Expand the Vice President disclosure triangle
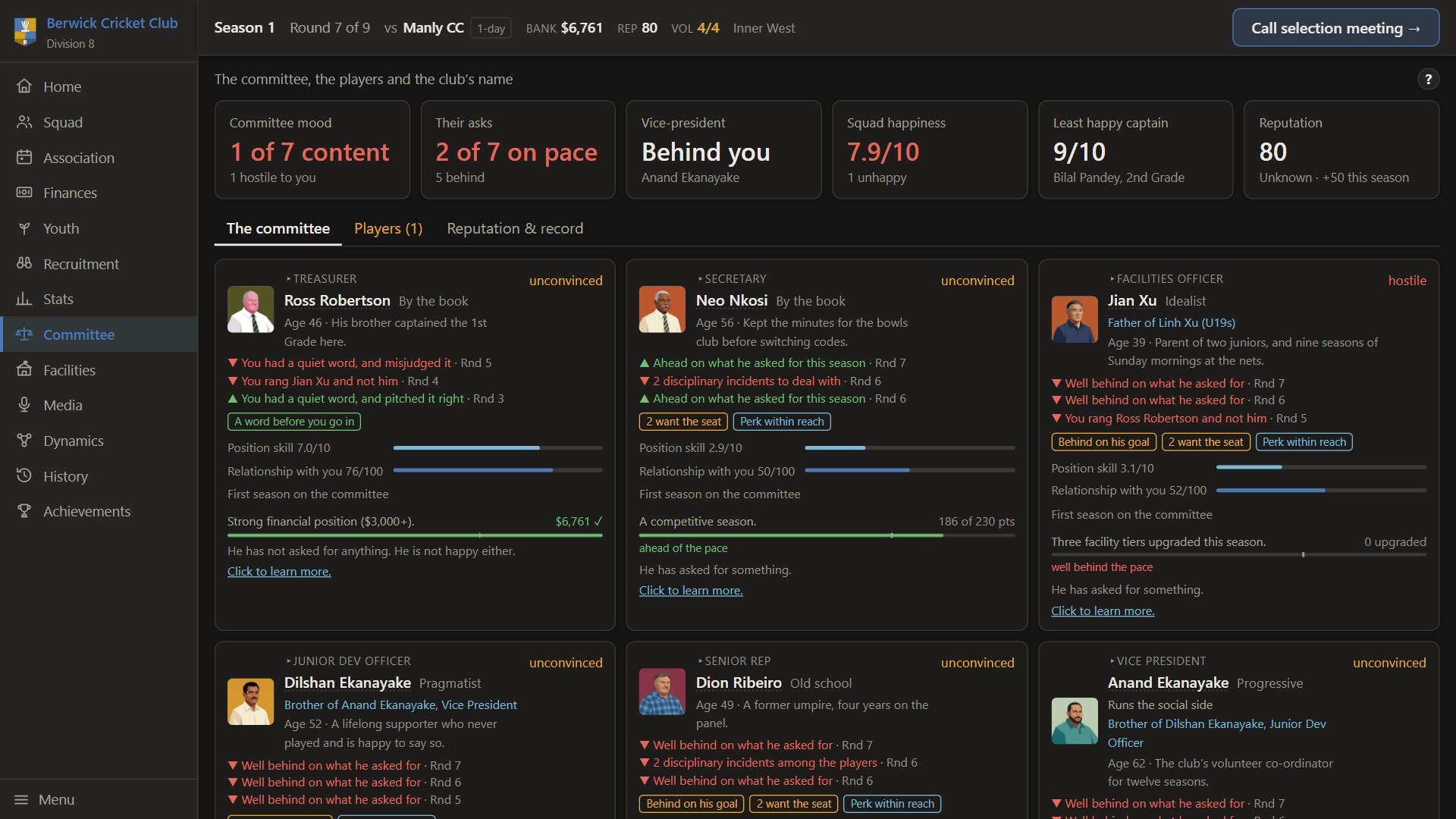The height and width of the screenshot is (819, 1456). 1112,661
